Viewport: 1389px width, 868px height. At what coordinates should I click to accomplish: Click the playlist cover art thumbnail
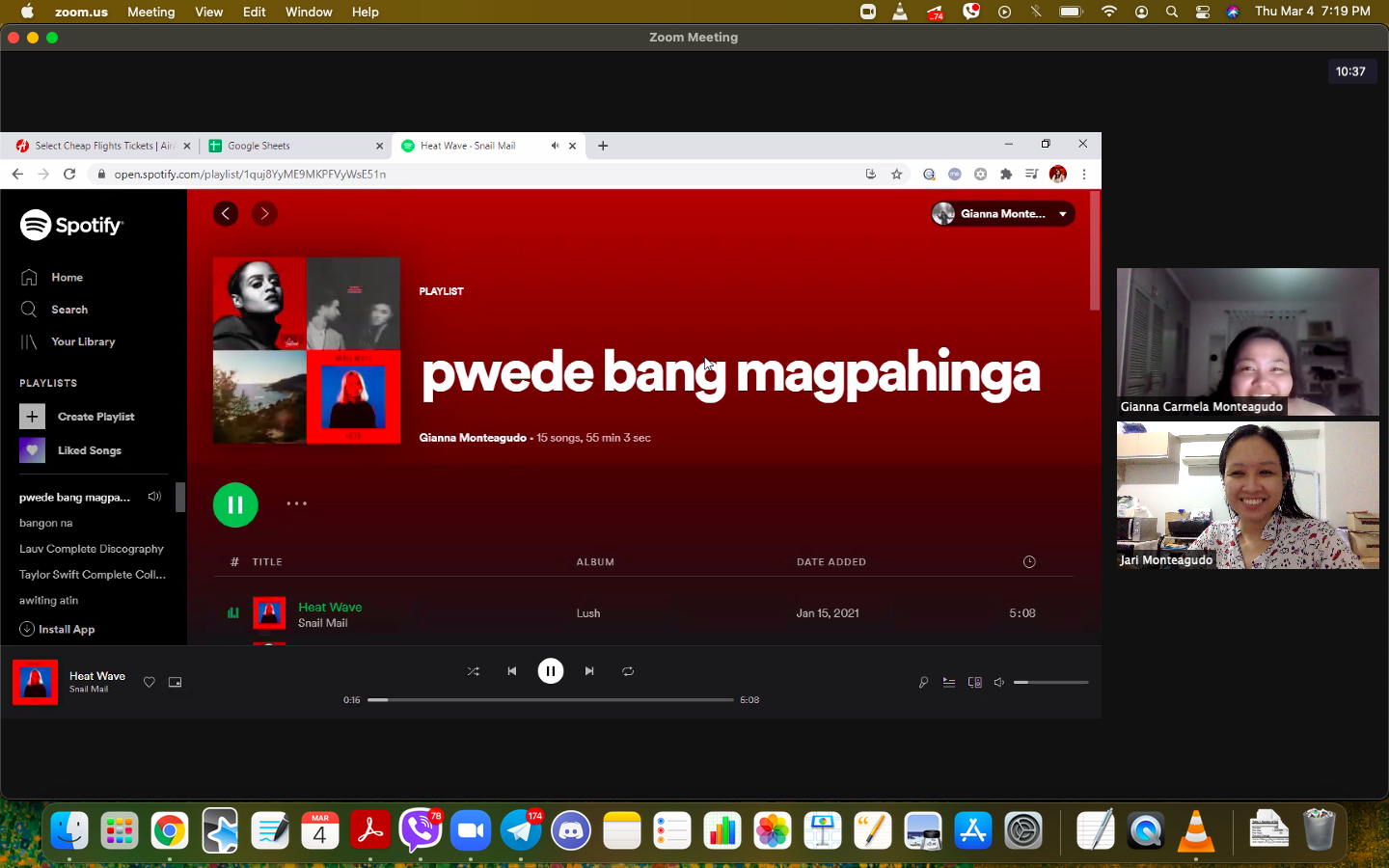tap(307, 350)
